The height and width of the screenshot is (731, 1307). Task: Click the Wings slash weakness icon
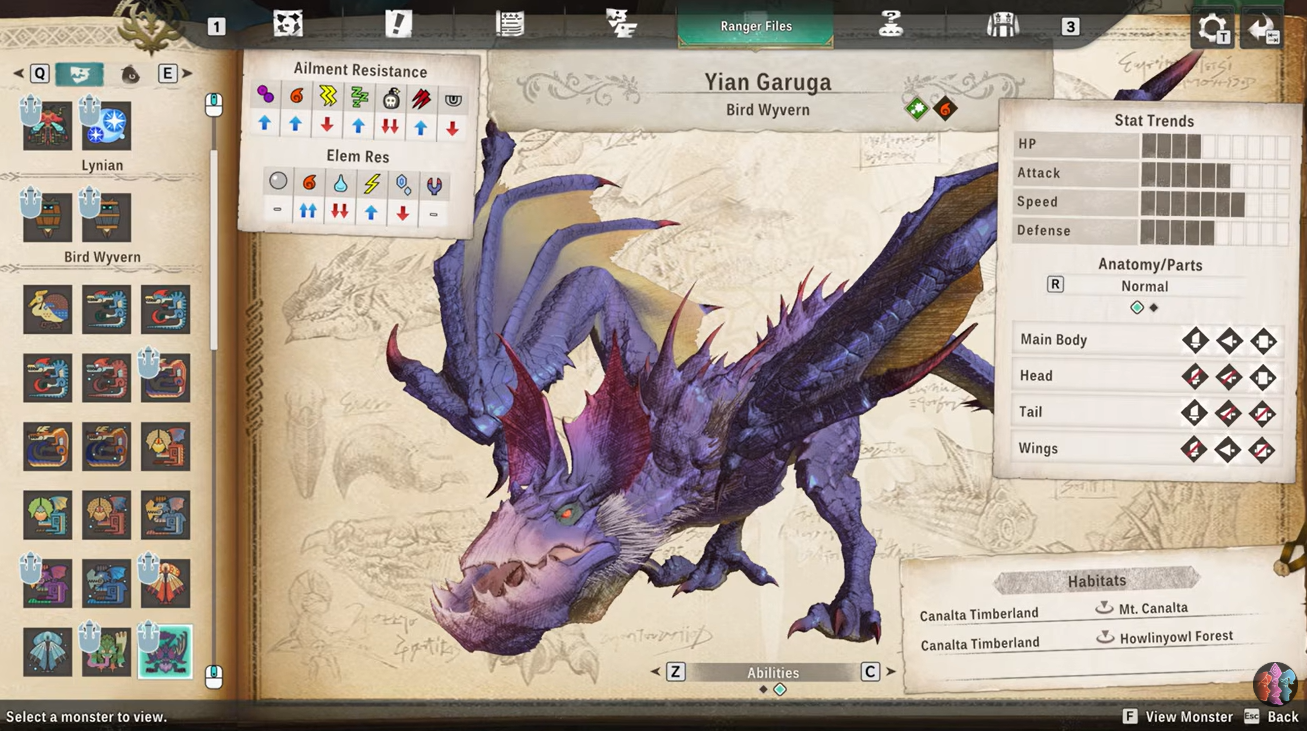1193,450
